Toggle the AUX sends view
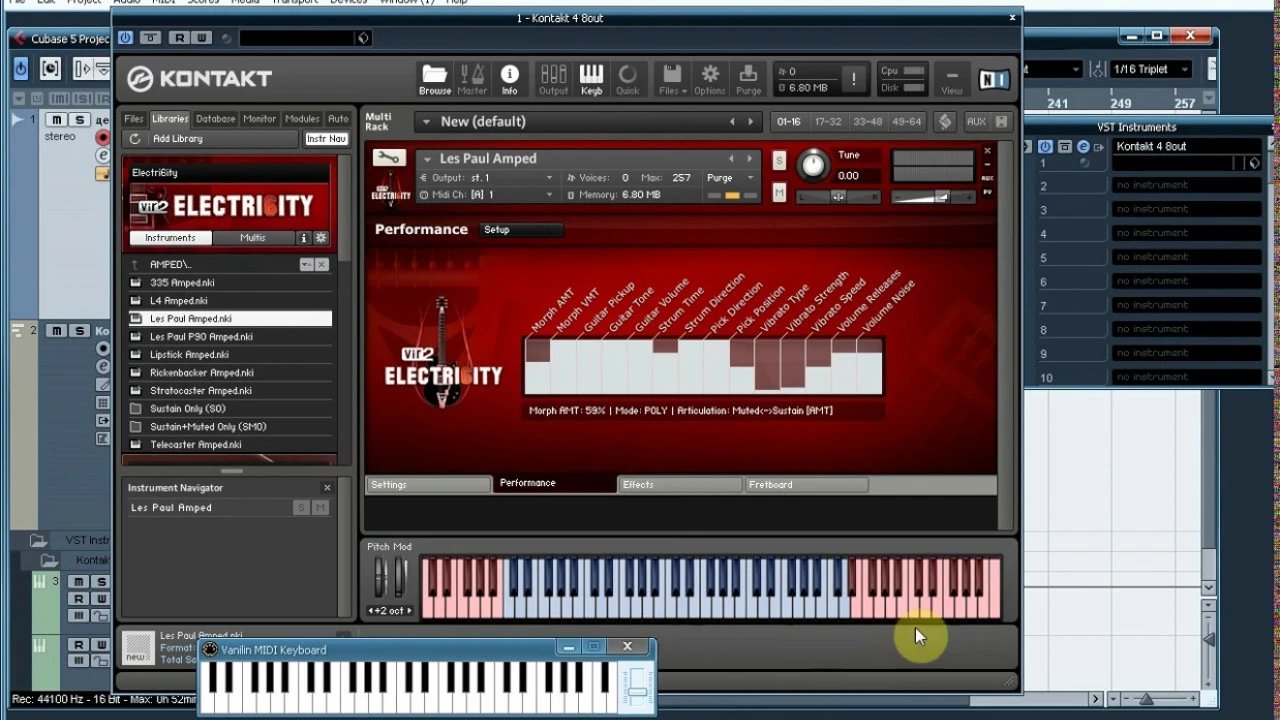Image resolution: width=1280 pixels, height=720 pixels. tap(976, 121)
